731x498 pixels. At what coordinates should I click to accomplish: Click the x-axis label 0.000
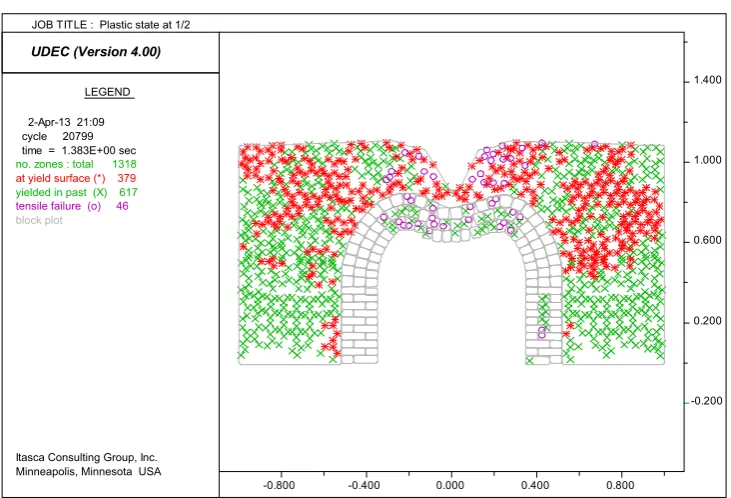coord(450,485)
